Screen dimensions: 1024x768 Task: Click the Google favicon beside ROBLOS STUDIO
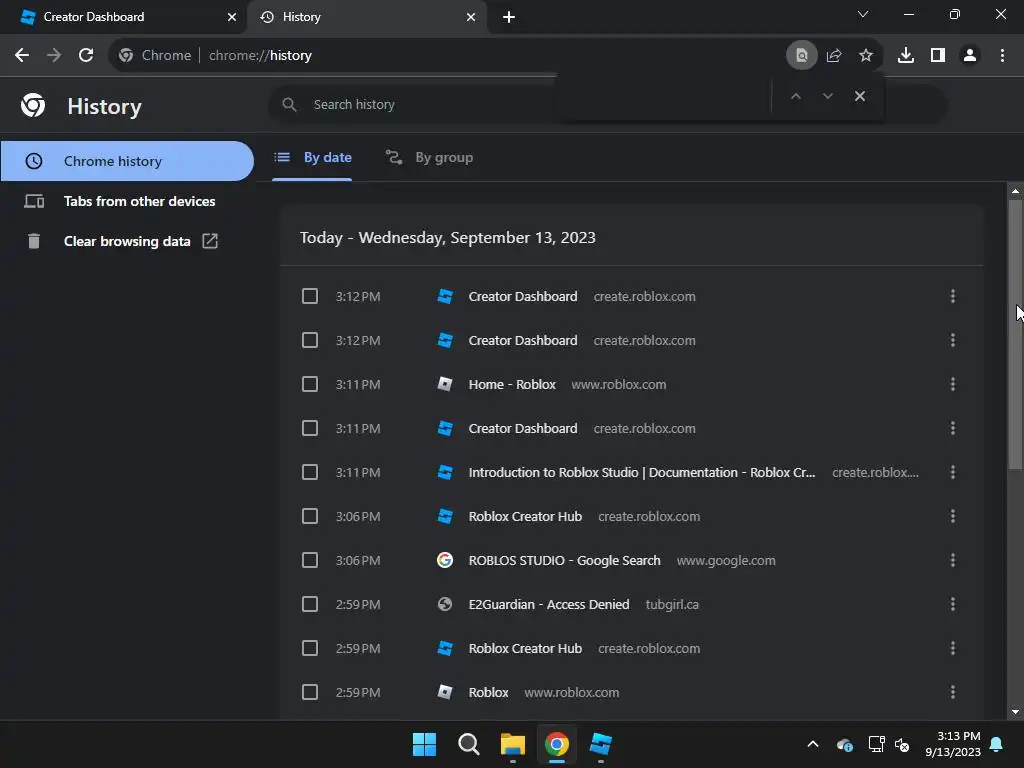coord(445,560)
